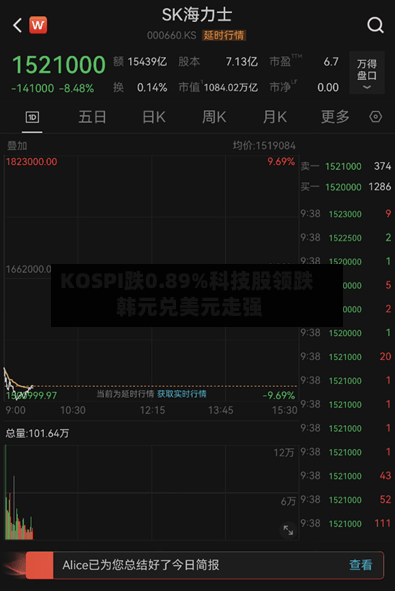The image size is (395, 591).
Task: Tap the 延时行情 delayed-quote badge
Action: pos(224,35)
